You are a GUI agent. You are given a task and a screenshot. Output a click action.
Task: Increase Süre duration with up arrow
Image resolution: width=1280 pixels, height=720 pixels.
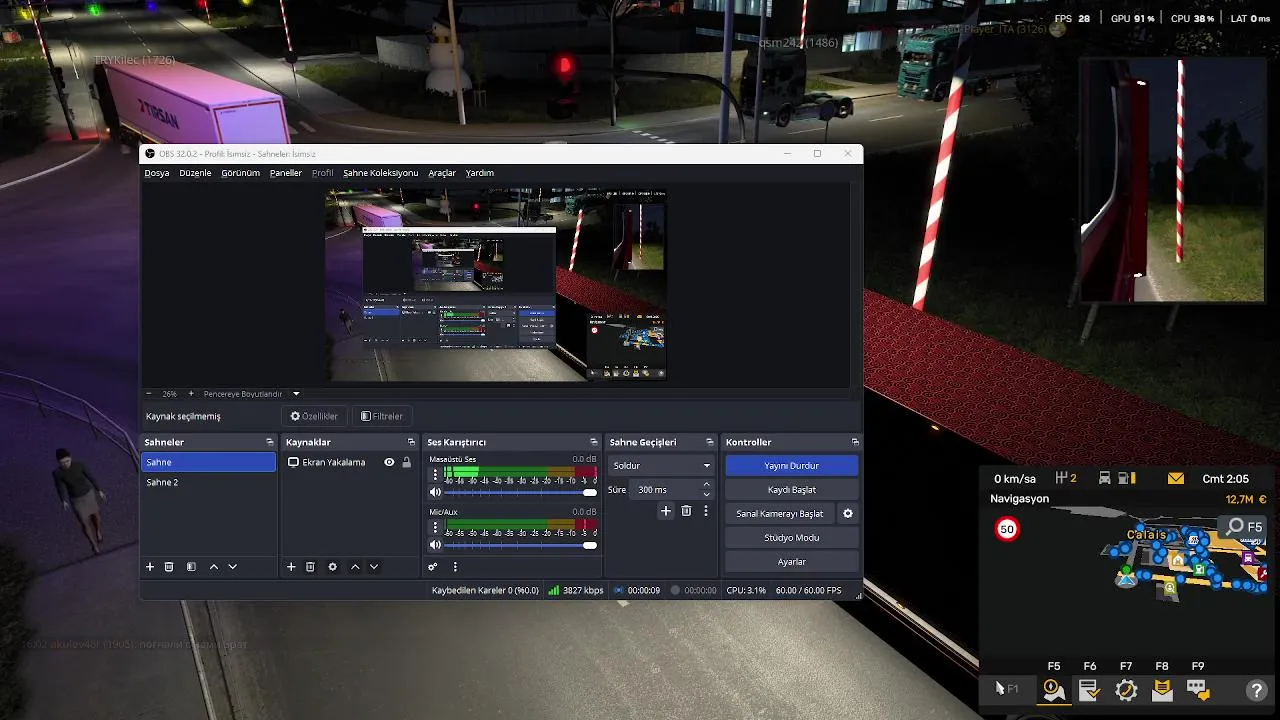706,485
